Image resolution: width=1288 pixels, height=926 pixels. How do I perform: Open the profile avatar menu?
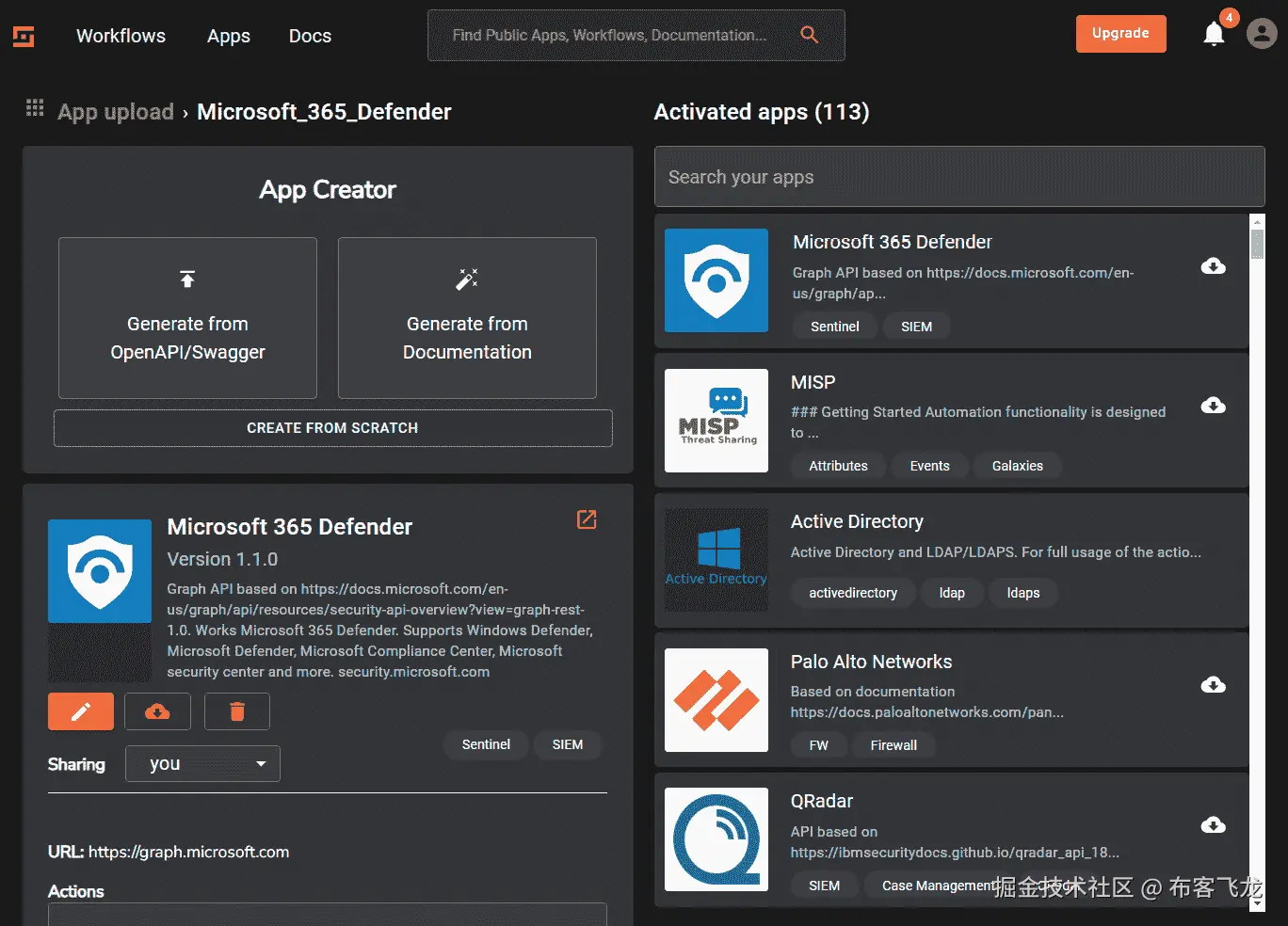tap(1261, 33)
